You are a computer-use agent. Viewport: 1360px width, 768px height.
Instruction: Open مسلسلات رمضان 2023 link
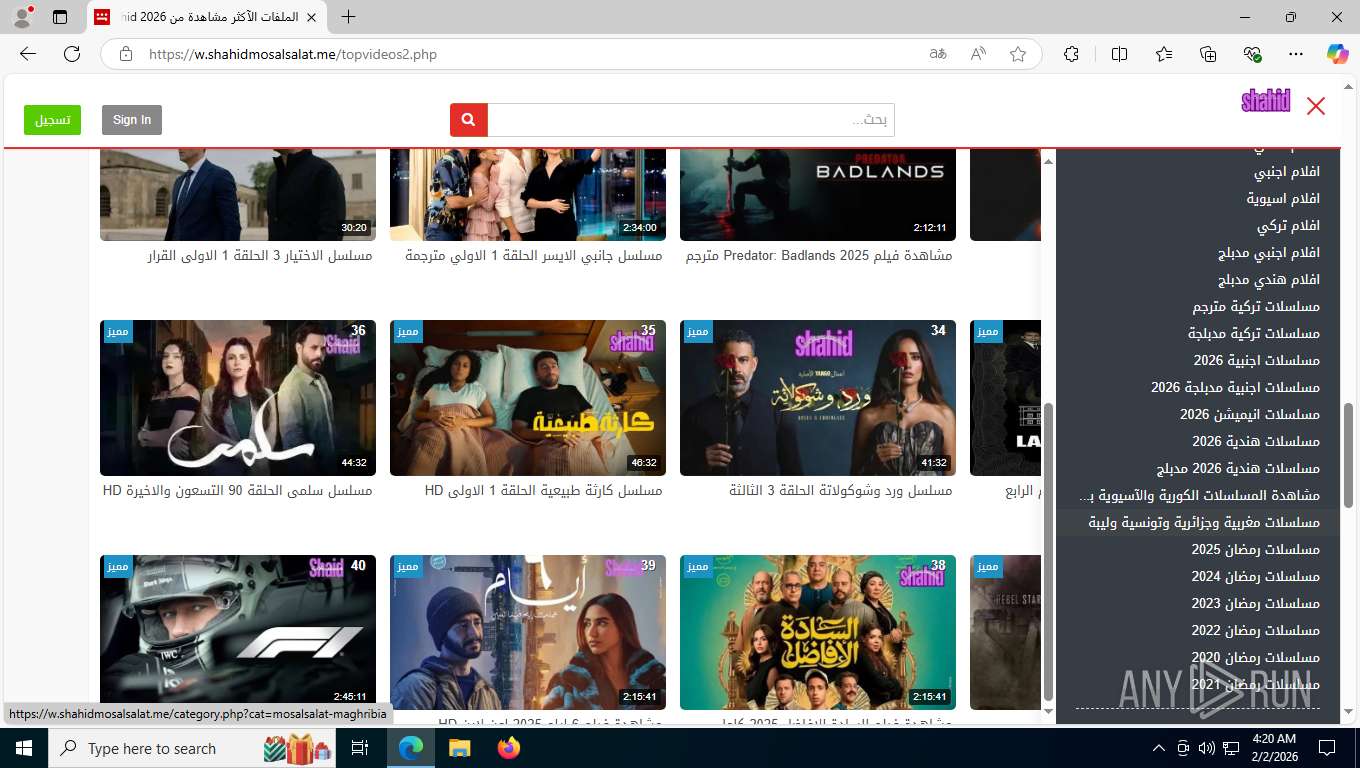(x=1255, y=604)
